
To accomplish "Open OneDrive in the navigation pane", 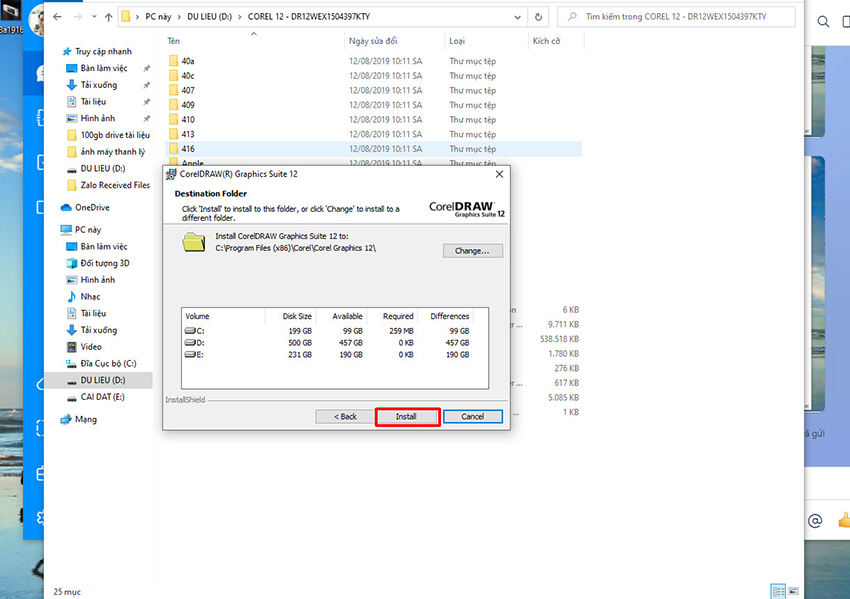I will click(92, 208).
